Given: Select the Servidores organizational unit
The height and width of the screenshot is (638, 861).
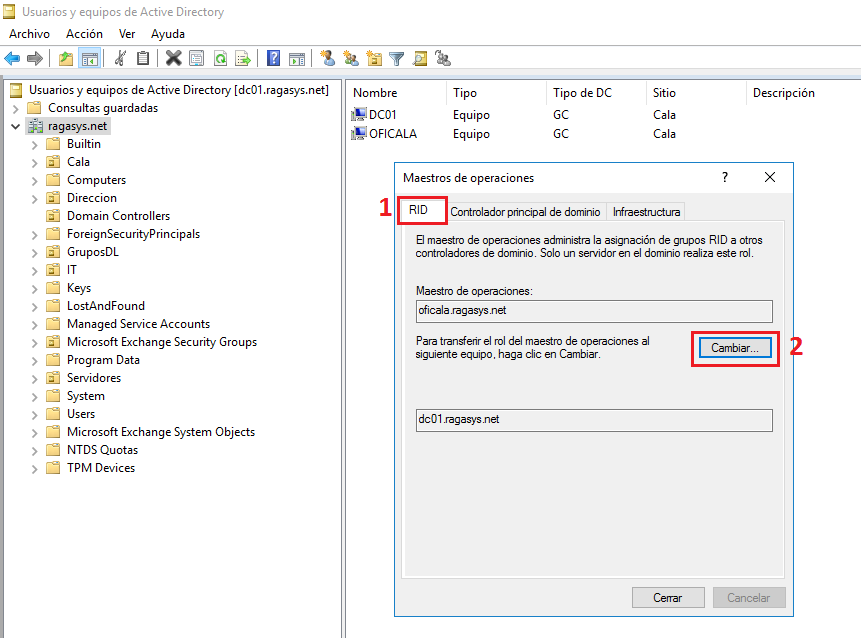Looking at the screenshot, I should click(x=94, y=378).
